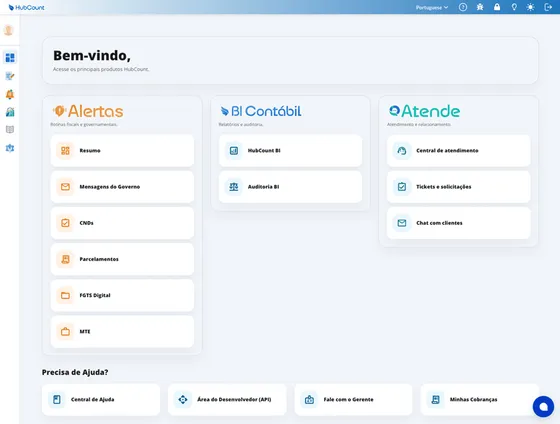
Task: Click the lock icon in header
Action: click(x=497, y=7)
